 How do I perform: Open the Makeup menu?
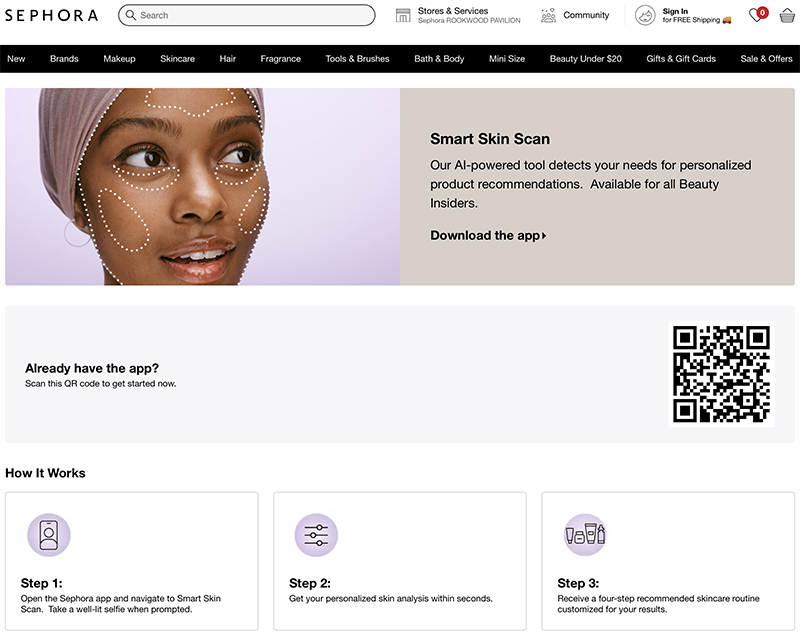coord(119,59)
